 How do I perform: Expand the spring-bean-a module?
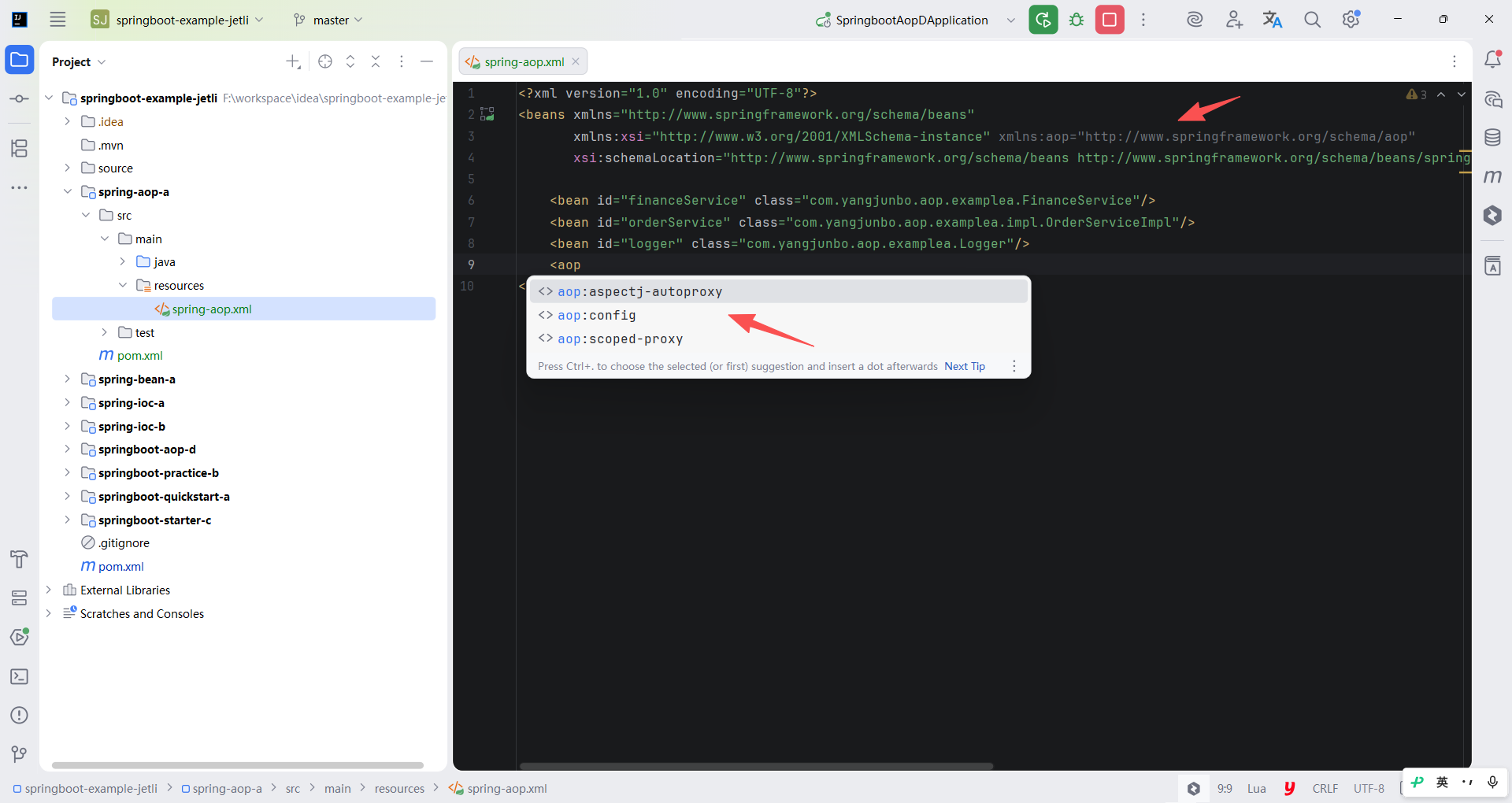click(x=67, y=379)
